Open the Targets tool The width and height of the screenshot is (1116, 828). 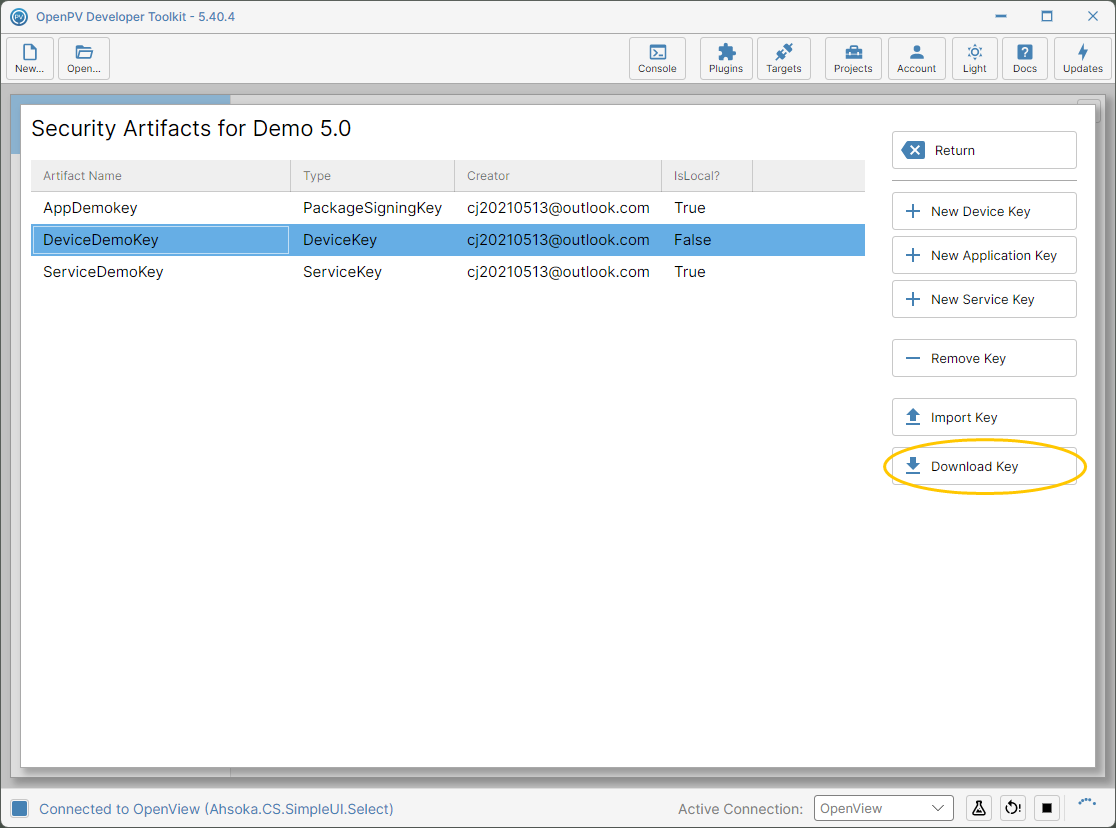(784, 58)
